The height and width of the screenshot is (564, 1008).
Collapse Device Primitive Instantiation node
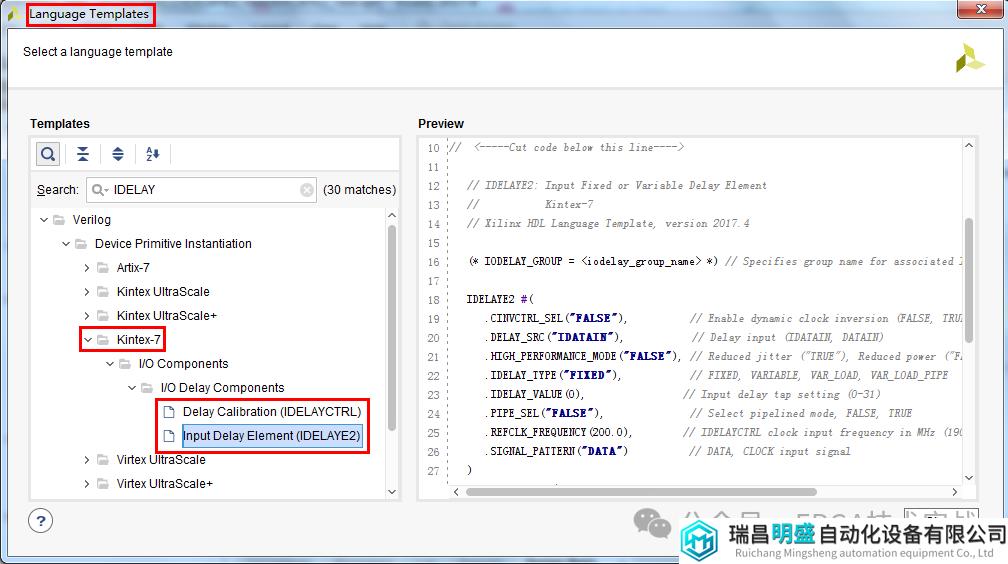pyautogui.click(x=66, y=244)
